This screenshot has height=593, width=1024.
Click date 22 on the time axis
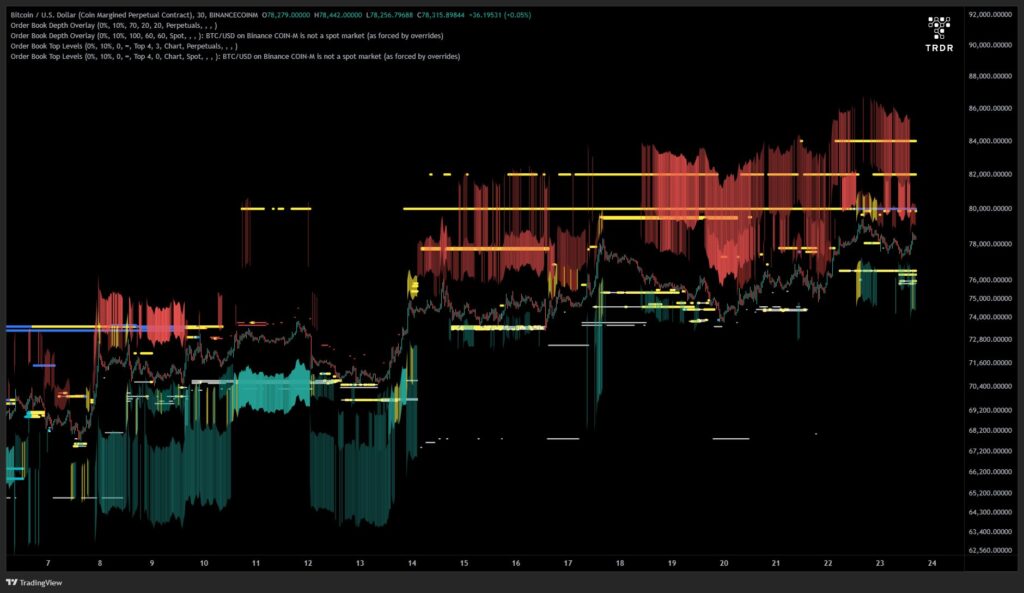click(828, 563)
